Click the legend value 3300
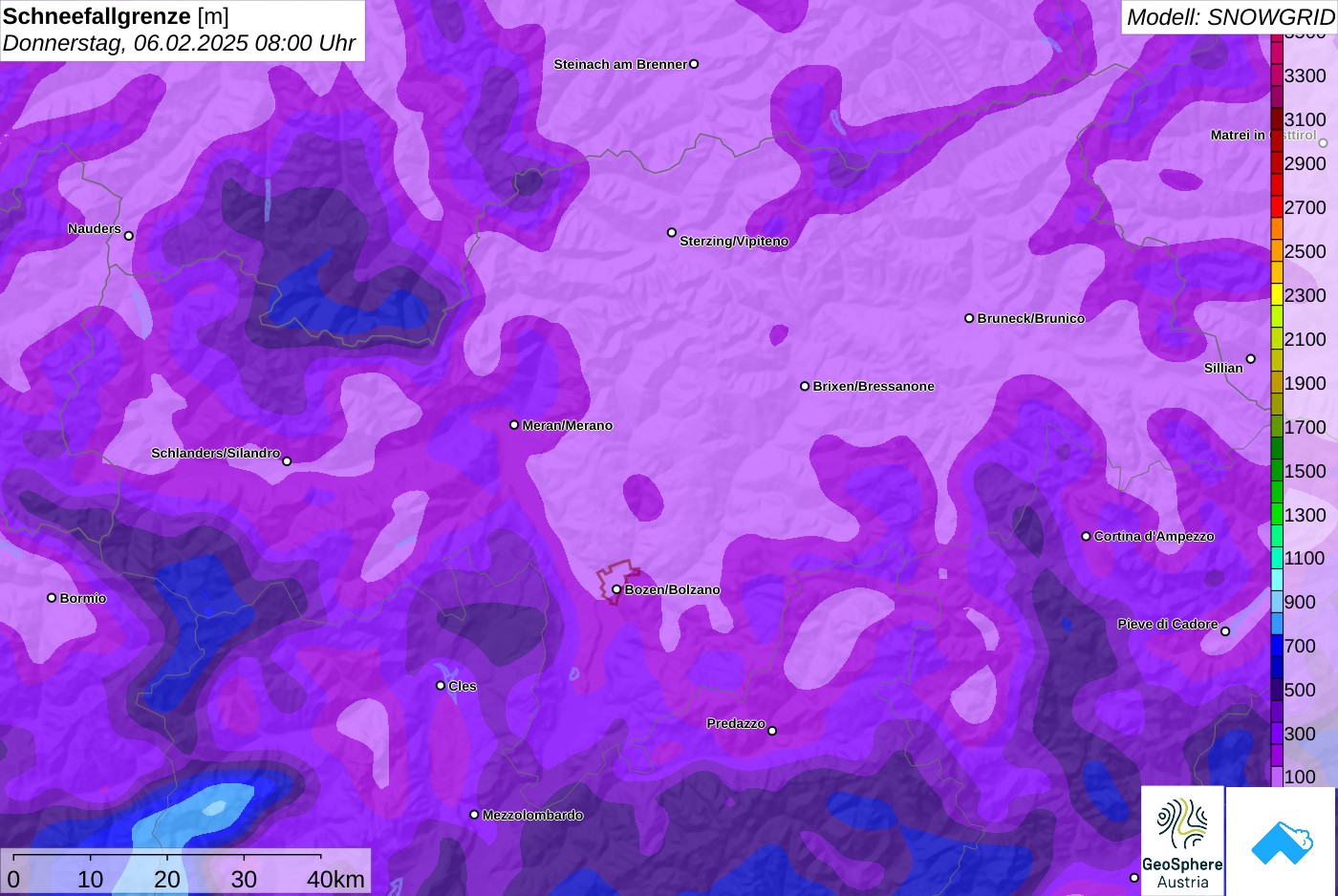Screen dimensions: 1338x896 click(x=1306, y=75)
